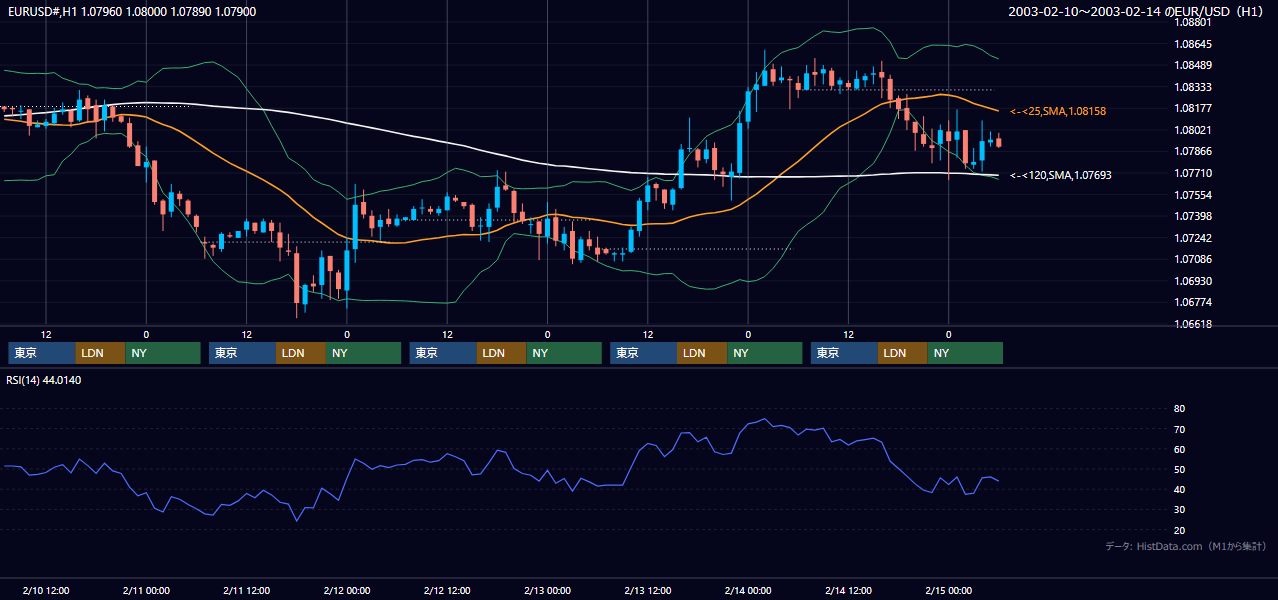1278x600 pixels.
Task: Click the 2/13 00:00 time label
Action: click(547, 590)
